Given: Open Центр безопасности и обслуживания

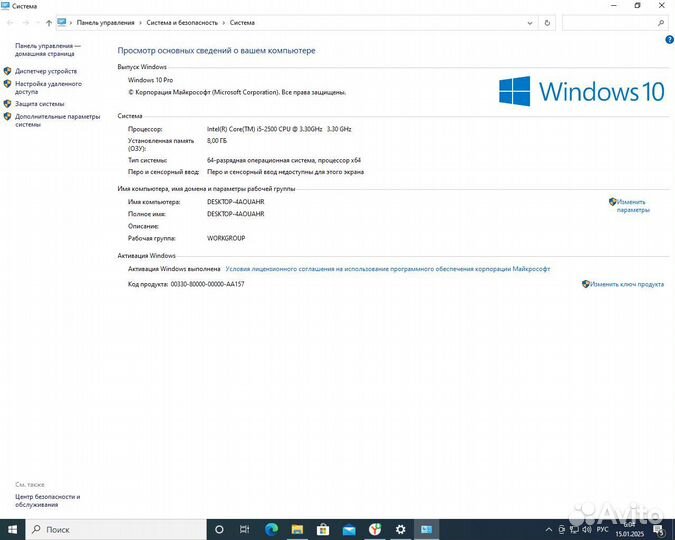Looking at the screenshot, I should click(47, 500).
